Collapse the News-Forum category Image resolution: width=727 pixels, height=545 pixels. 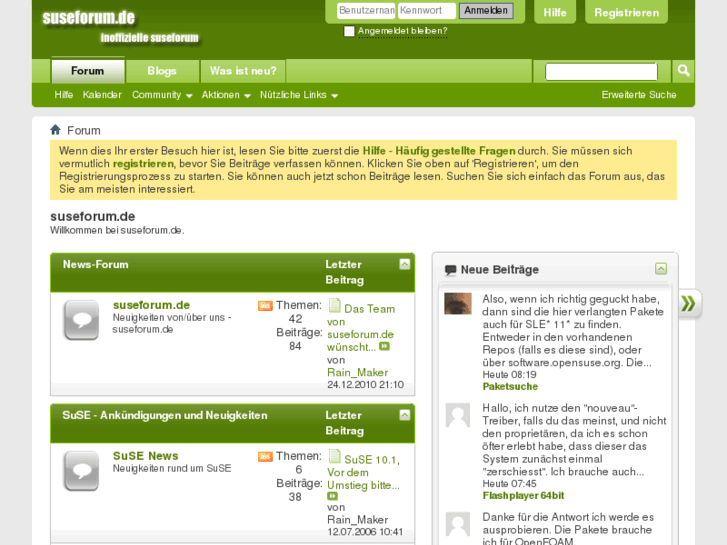(x=405, y=264)
